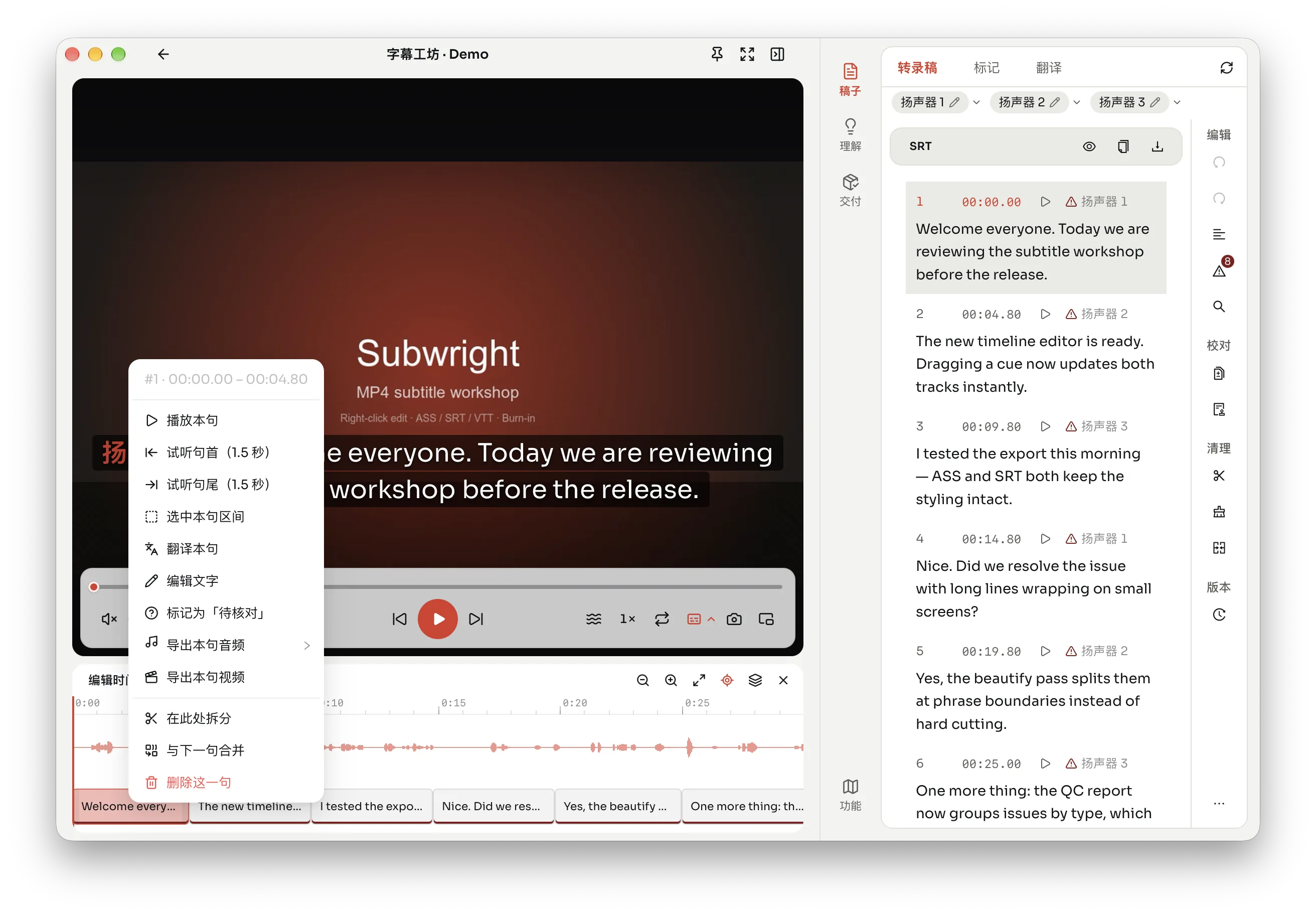Select the 'Nice. Did we res...' timeline clip
This screenshot has width=1316, height=915.
[x=493, y=806]
